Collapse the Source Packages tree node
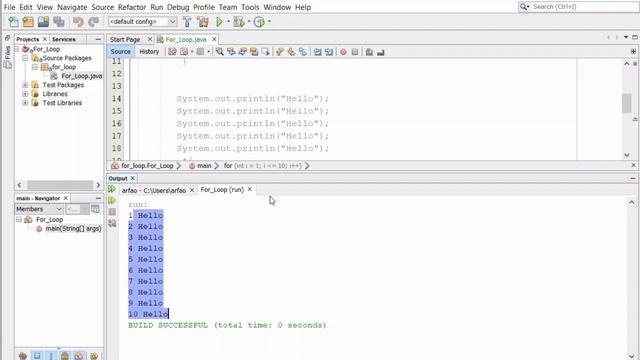Image resolution: width=640 pixels, height=360 pixels. [x=25, y=58]
